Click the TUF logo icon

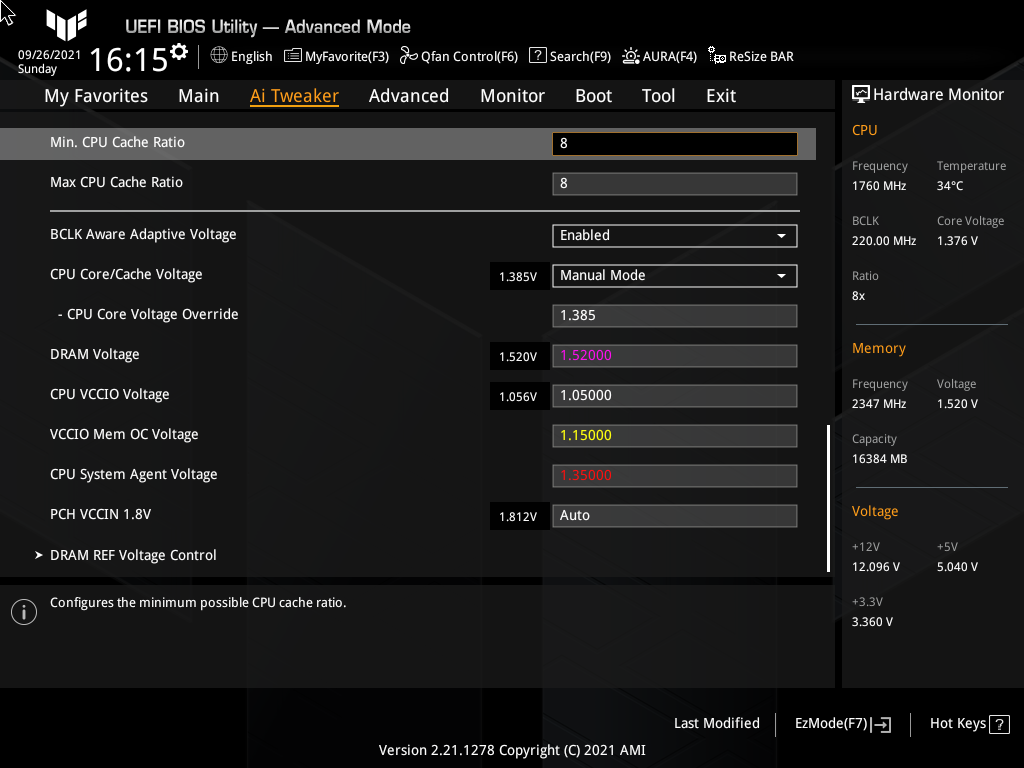67,25
